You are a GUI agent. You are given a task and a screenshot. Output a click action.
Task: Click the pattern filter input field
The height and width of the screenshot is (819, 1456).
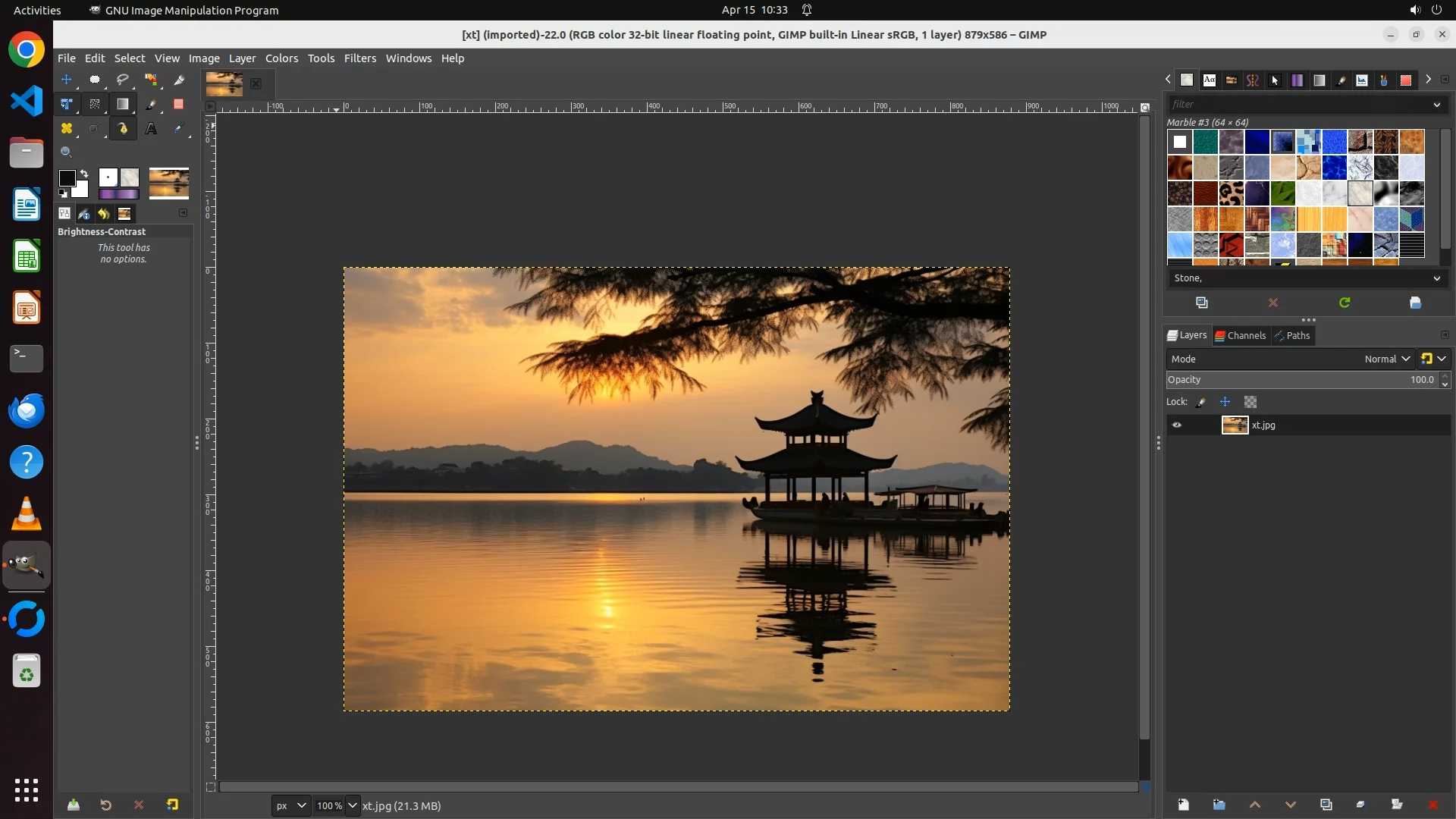[x=1297, y=105]
